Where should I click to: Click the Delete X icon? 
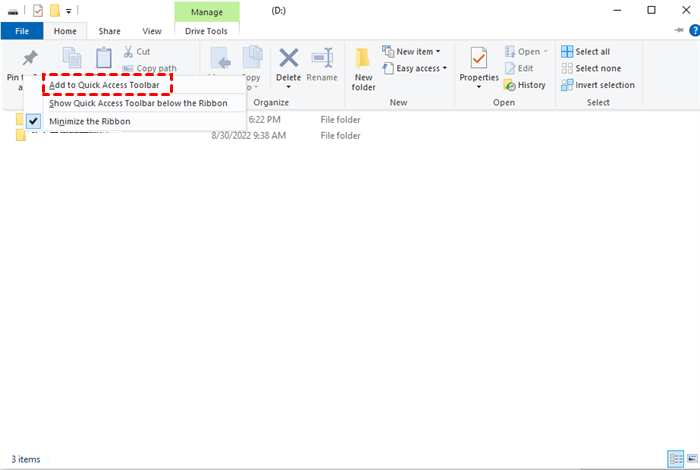(x=289, y=58)
